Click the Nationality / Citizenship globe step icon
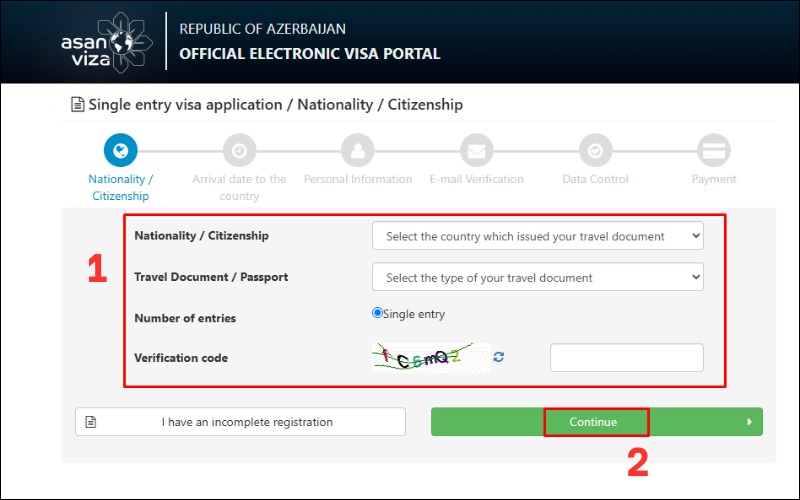The height and width of the screenshot is (500, 800). [x=120, y=152]
